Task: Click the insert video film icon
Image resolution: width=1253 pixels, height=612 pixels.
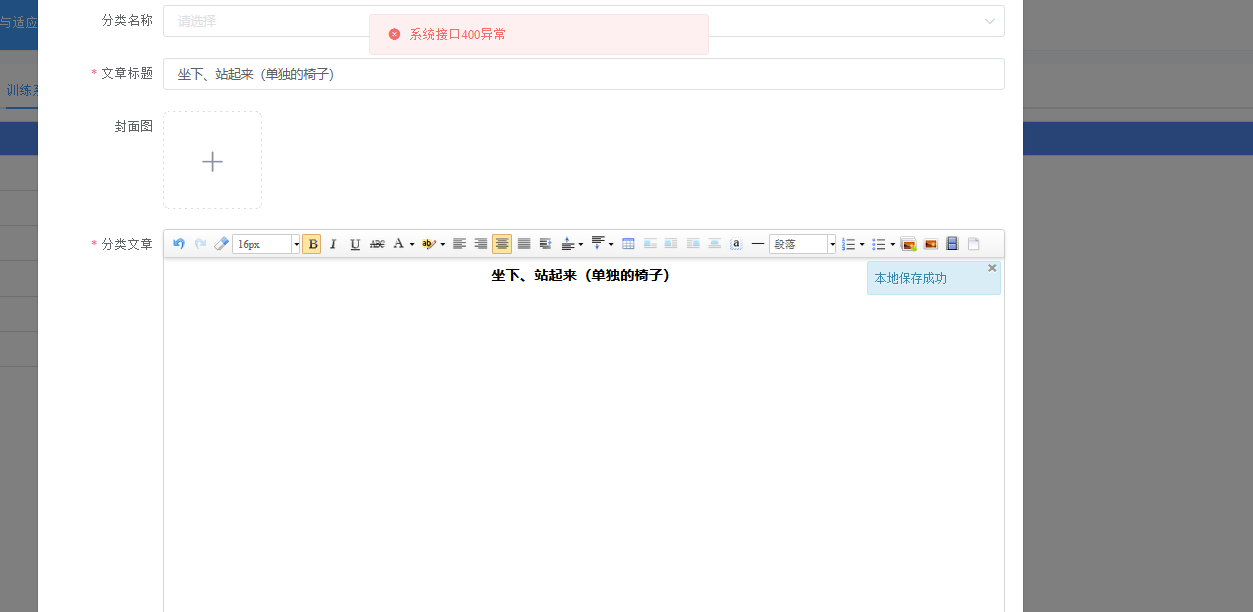Action: click(x=952, y=244)
